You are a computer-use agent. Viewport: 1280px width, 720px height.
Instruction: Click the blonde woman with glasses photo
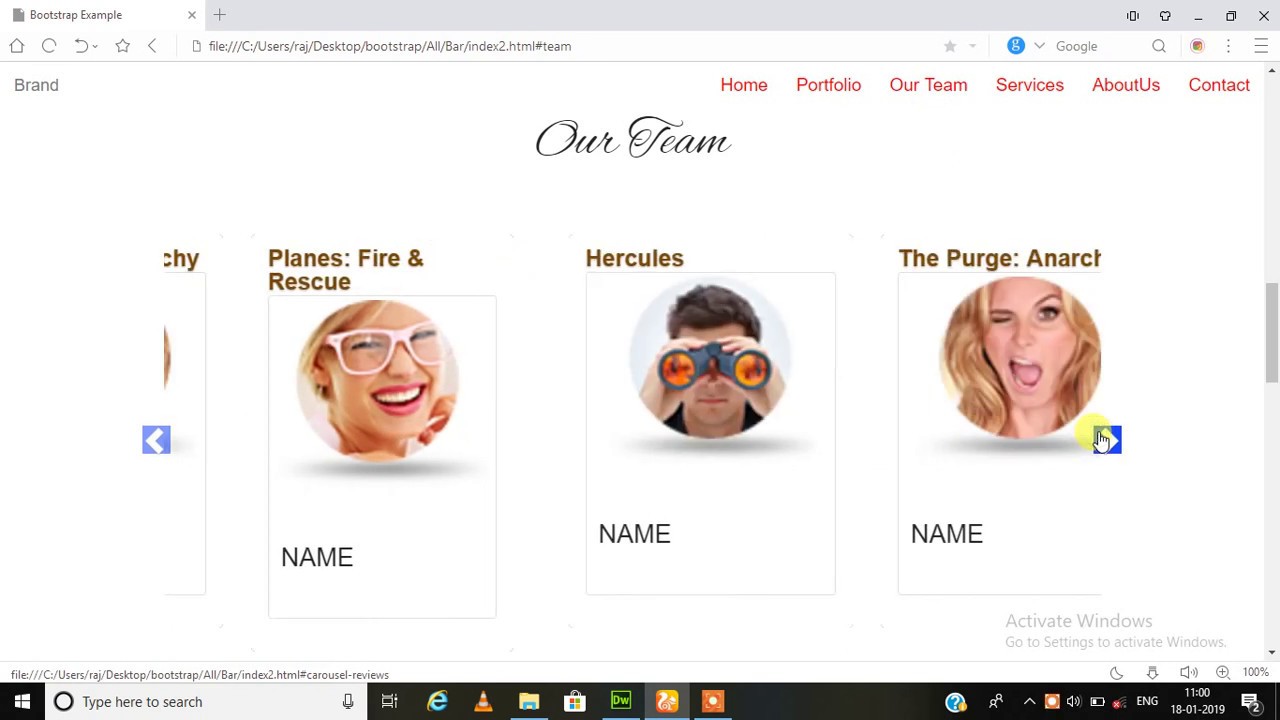[x=378, y=380]
